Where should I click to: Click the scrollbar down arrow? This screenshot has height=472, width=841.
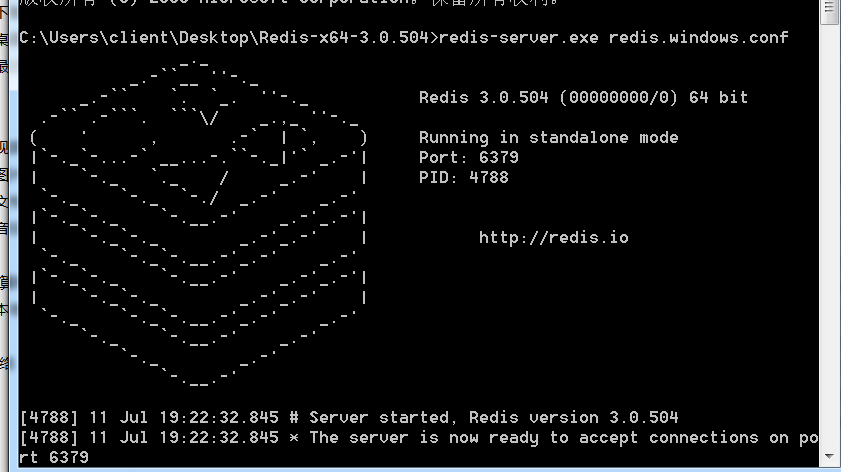coord(829,456)
